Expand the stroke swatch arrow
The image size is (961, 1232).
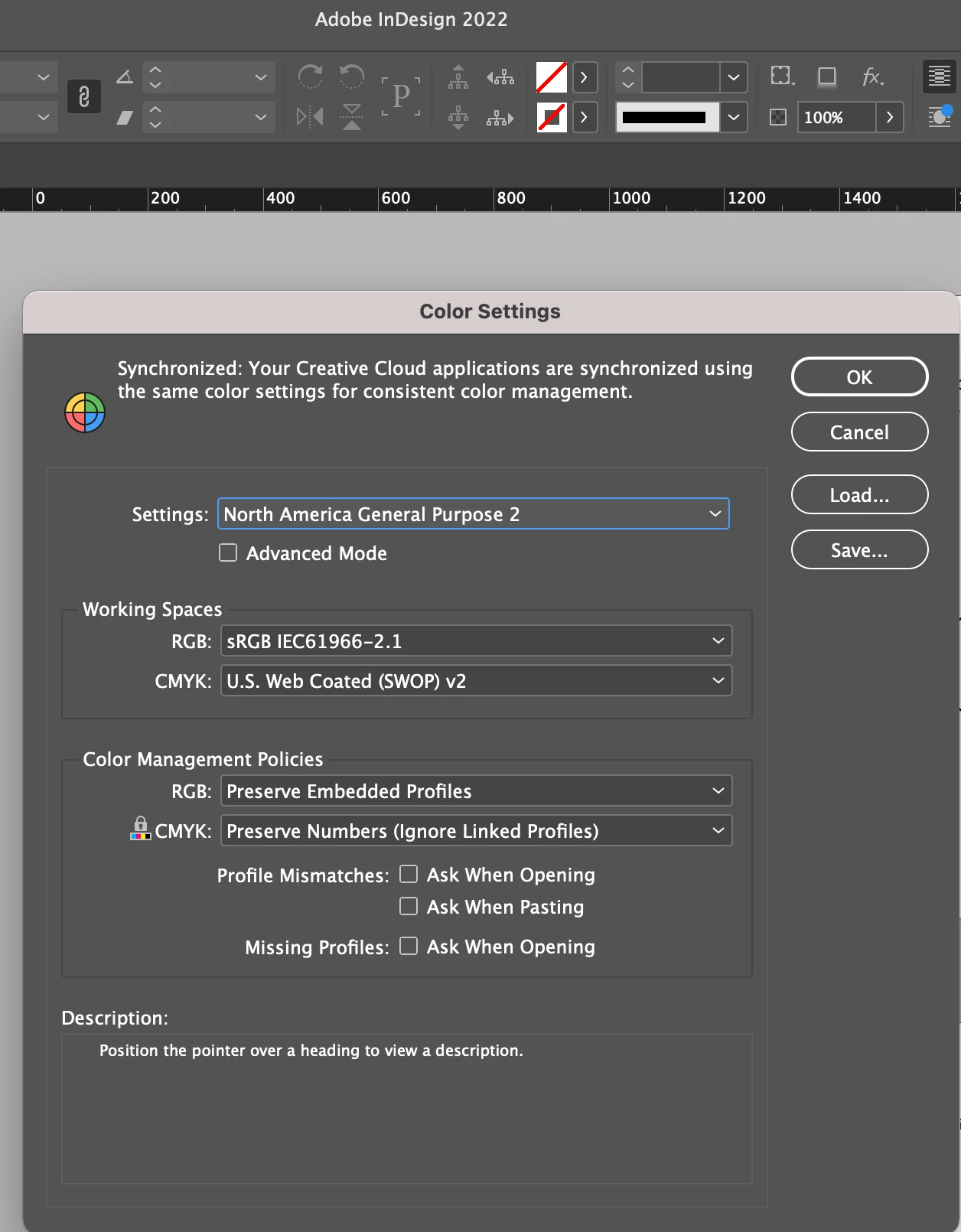pos(585,117)
